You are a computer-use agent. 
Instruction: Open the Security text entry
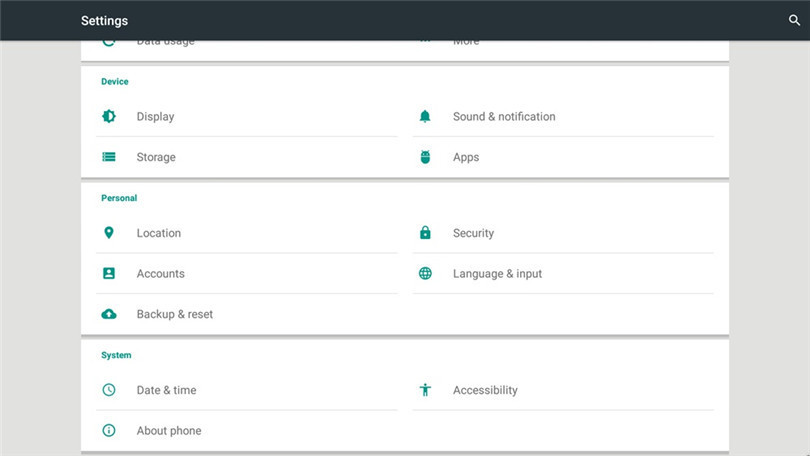point(473,233)
